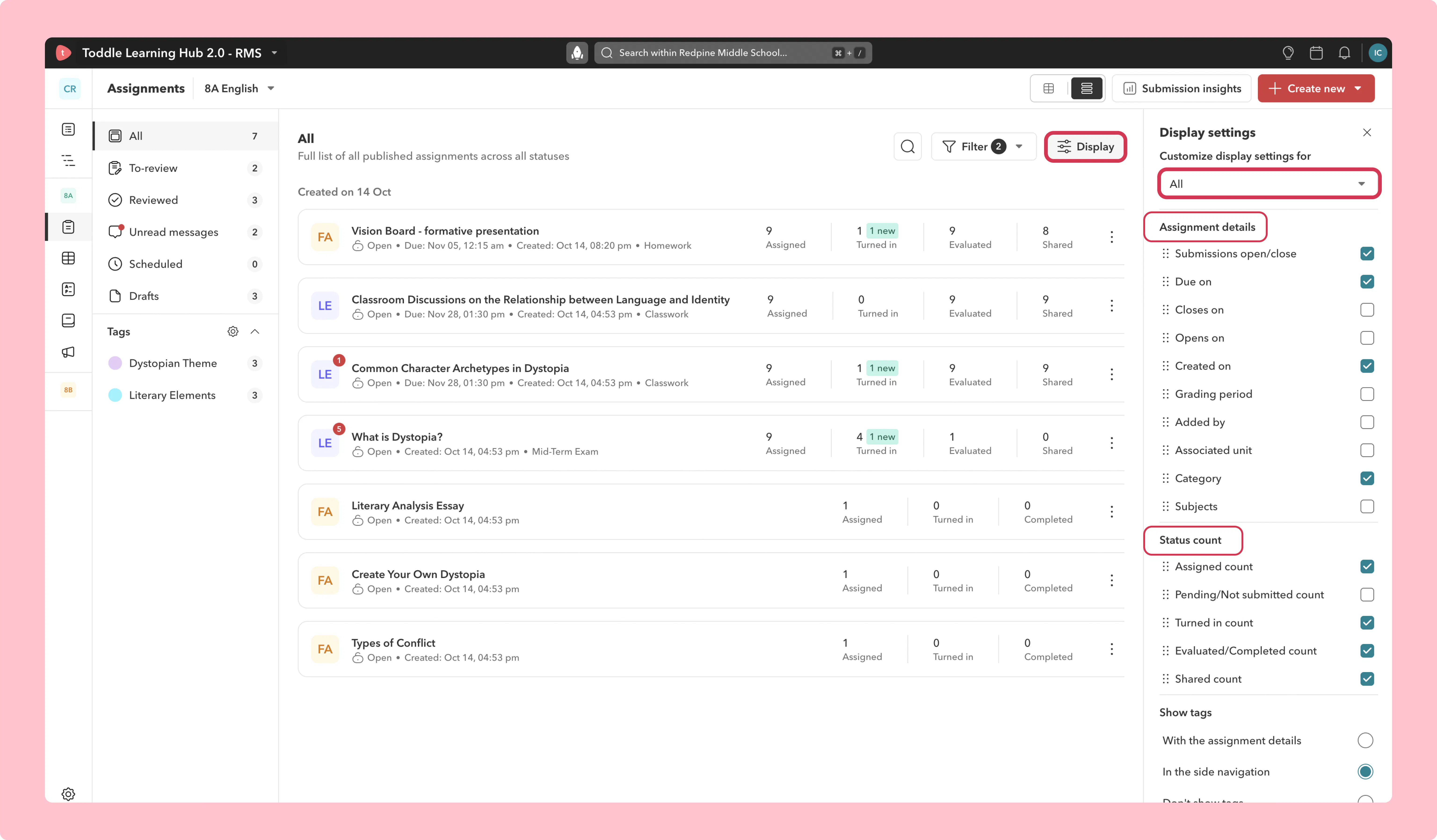Collapse the Tags section
This screenshot has height=840, width=1437.
point(255,331)
